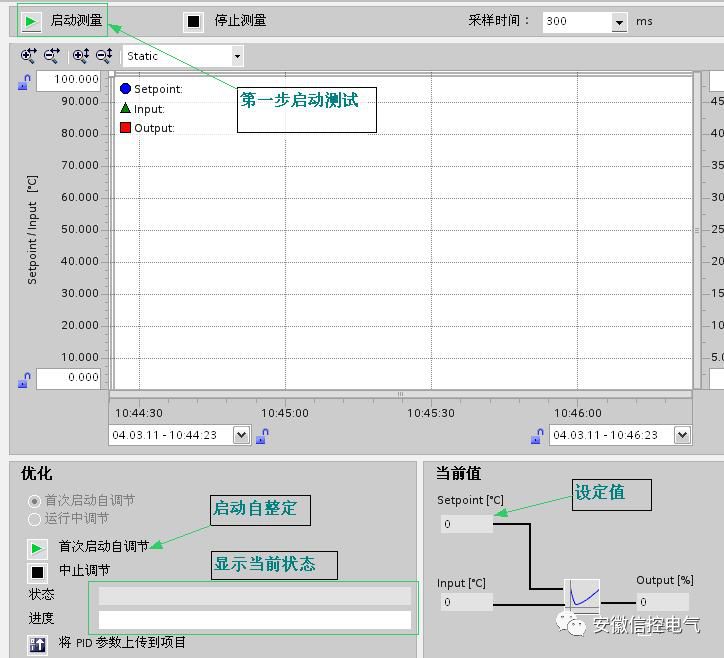Click the vertical splitter handle right of chart
724x658 pixels.
click(697, 230)
